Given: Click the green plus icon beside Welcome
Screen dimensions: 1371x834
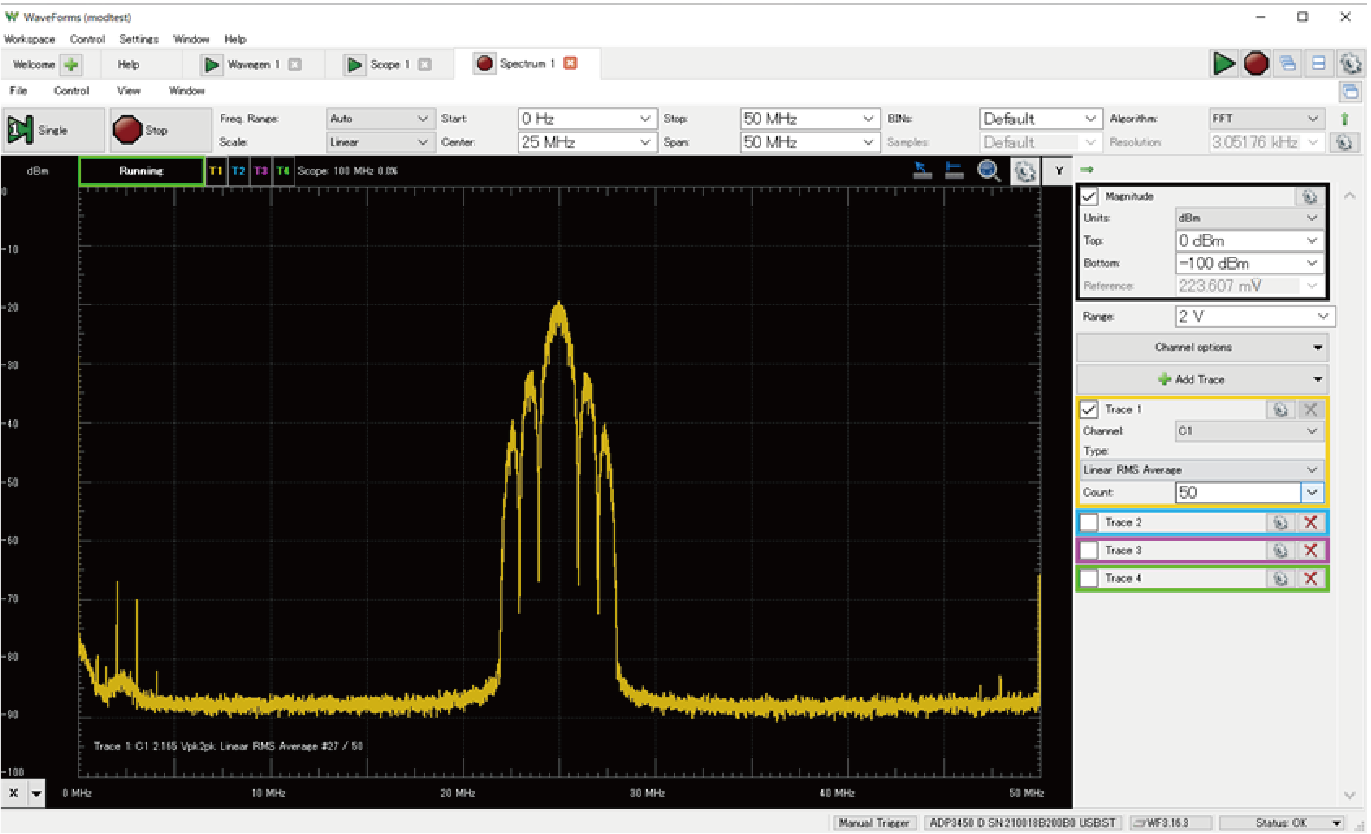Looking at the screenshot, I should (70, 65).
